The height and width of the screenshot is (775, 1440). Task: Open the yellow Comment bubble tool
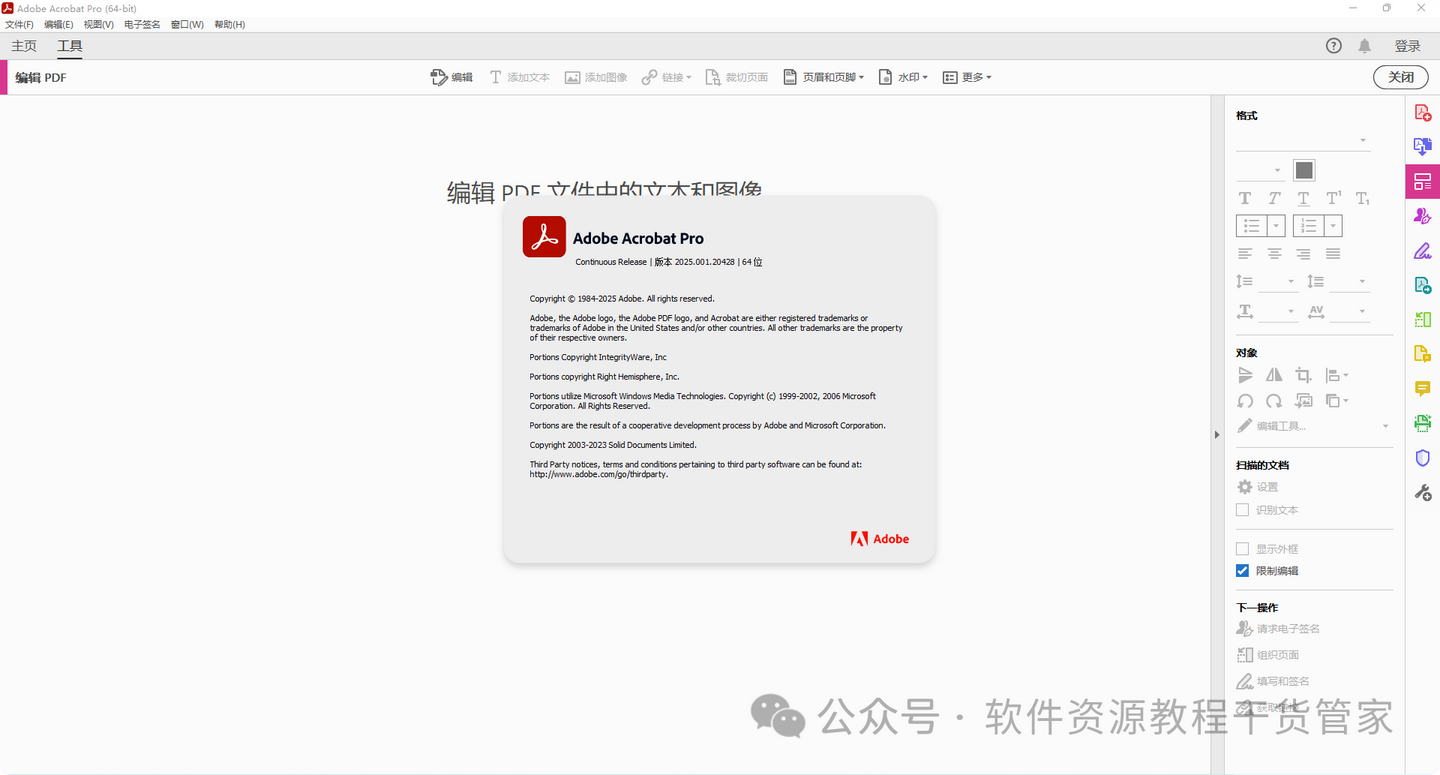pos(1422,388)
